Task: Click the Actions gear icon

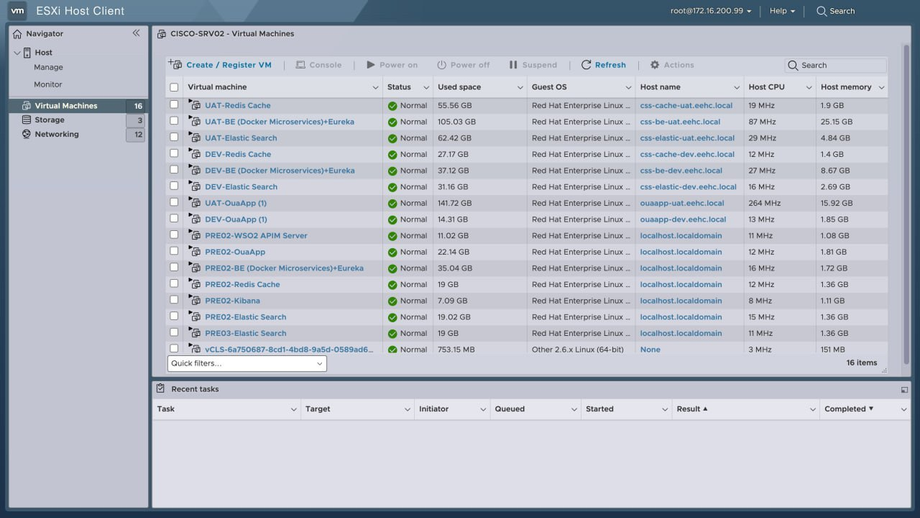Action: pos(655,65)
